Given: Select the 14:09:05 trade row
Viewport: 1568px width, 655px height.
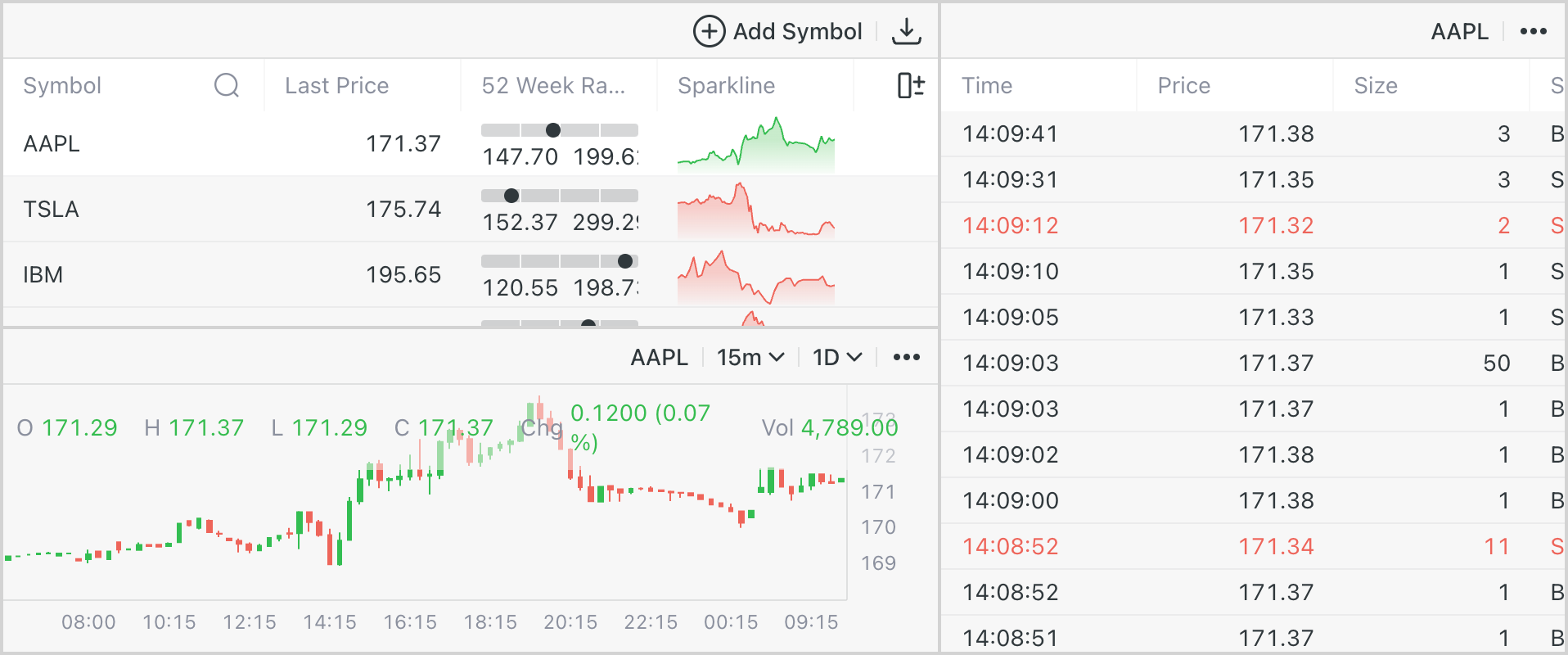Looking at the screenshot, I should click(x=1253, y=317).
